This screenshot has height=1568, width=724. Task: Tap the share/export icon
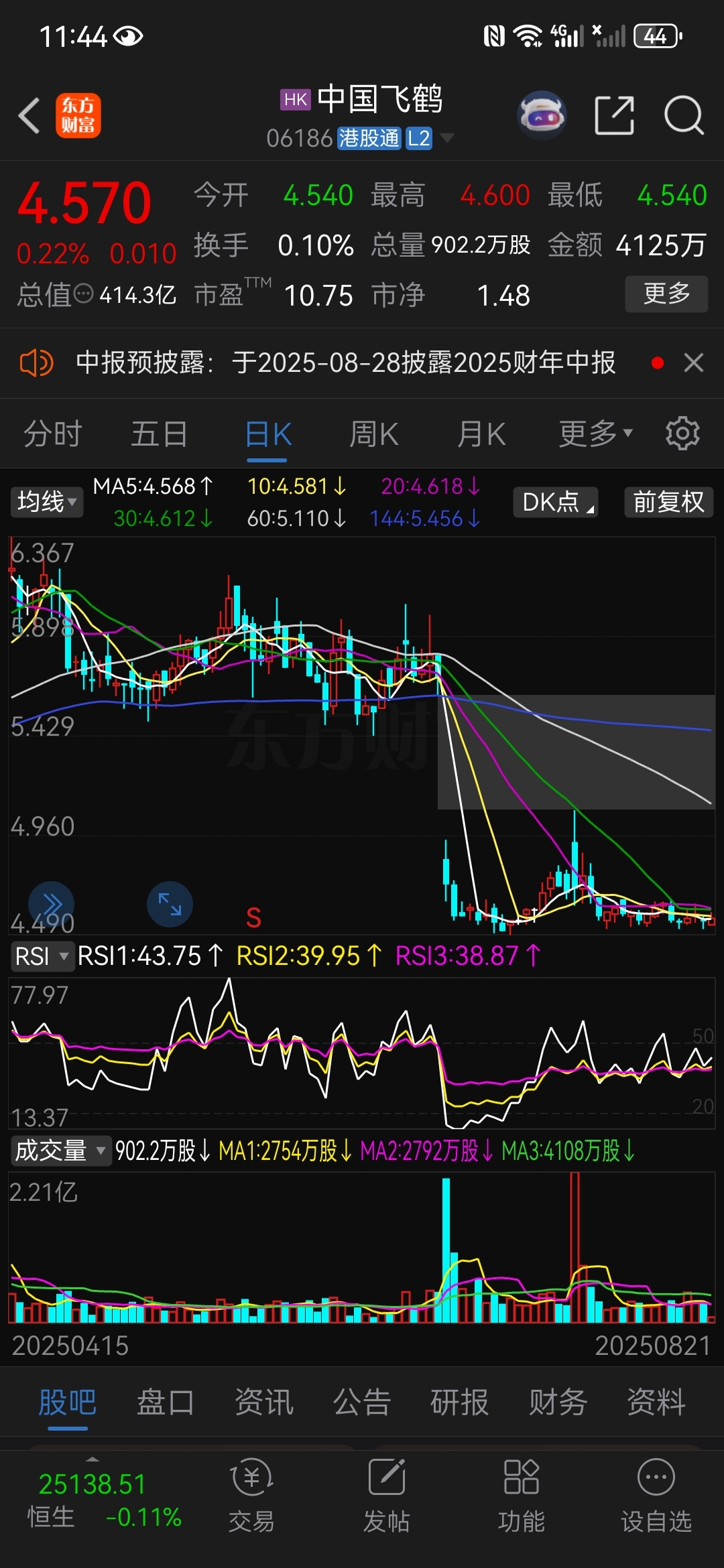tap(614, 115)
